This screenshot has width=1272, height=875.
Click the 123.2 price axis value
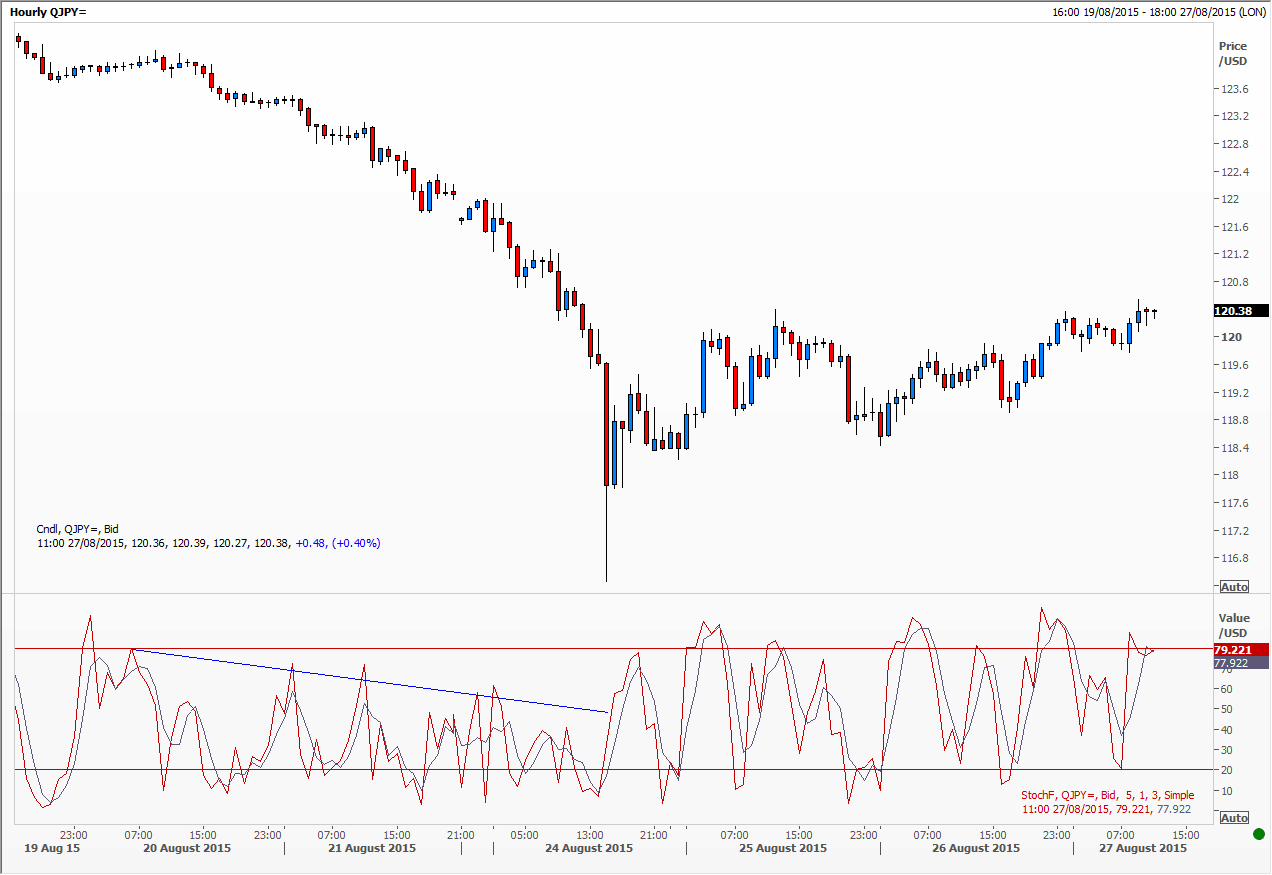1233,116
